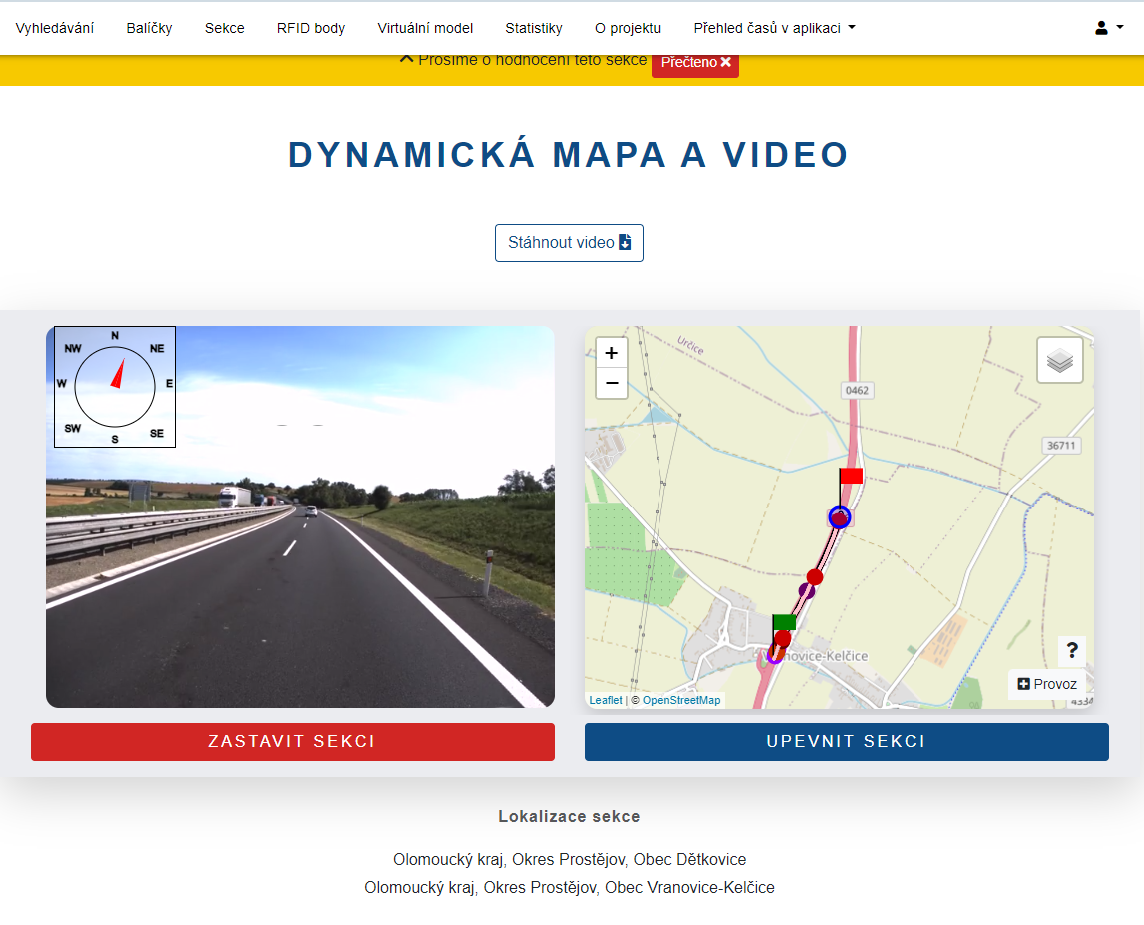This screenshot has height=925, width=1144.
Task: Click the purple dot marker on the route
Action: click(806, 590)
